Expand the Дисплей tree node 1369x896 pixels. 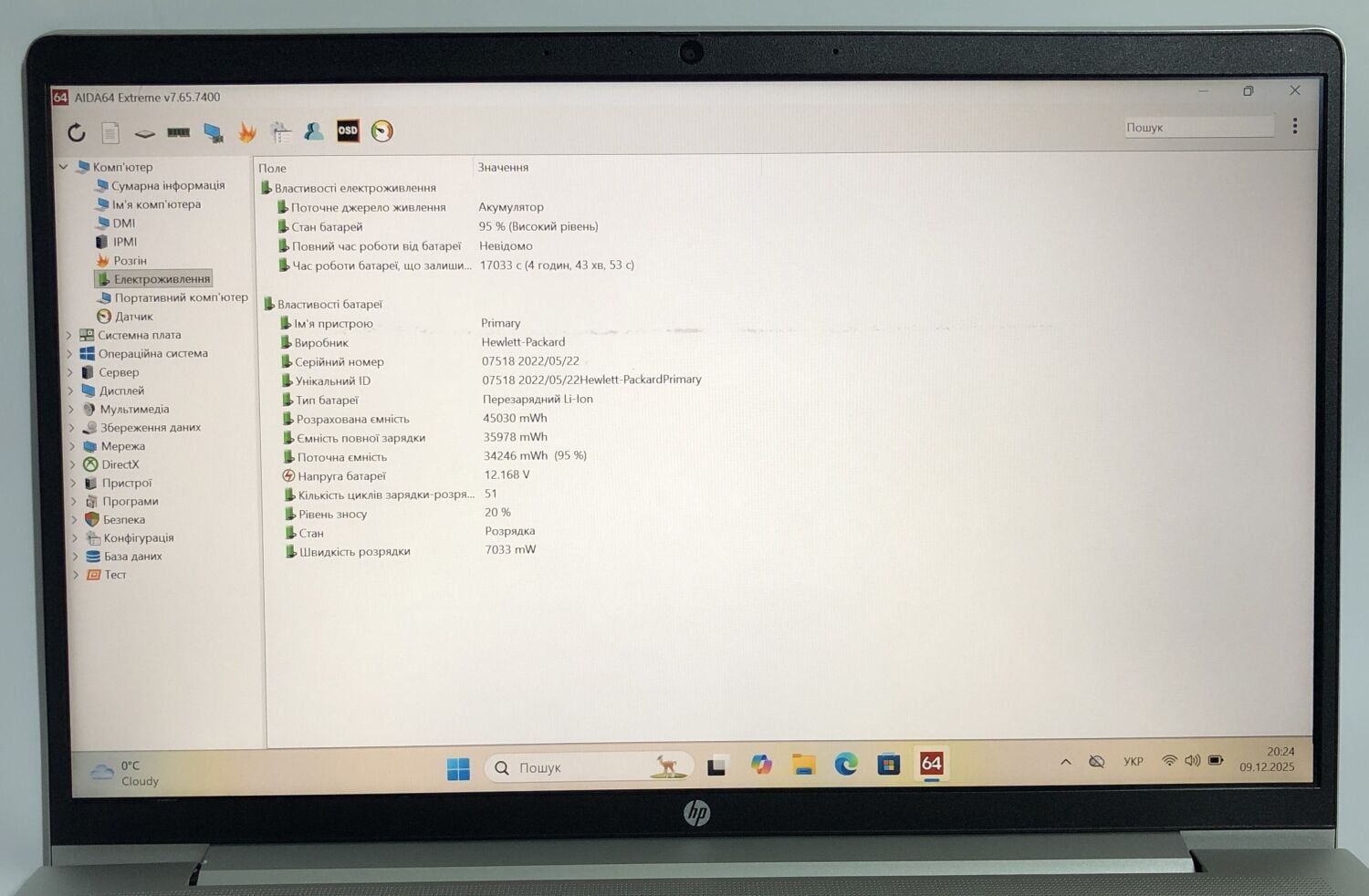(71, 391)
